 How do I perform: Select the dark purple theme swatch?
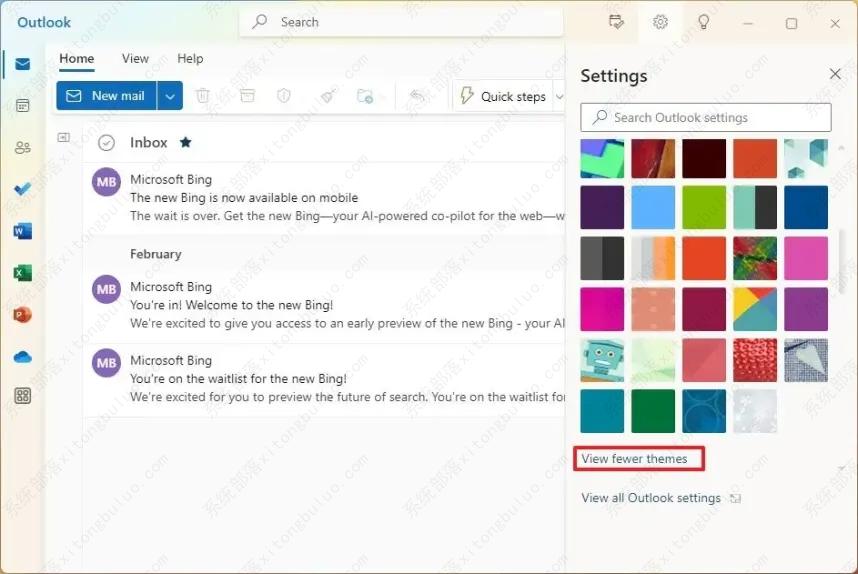(x=602, y=207)
